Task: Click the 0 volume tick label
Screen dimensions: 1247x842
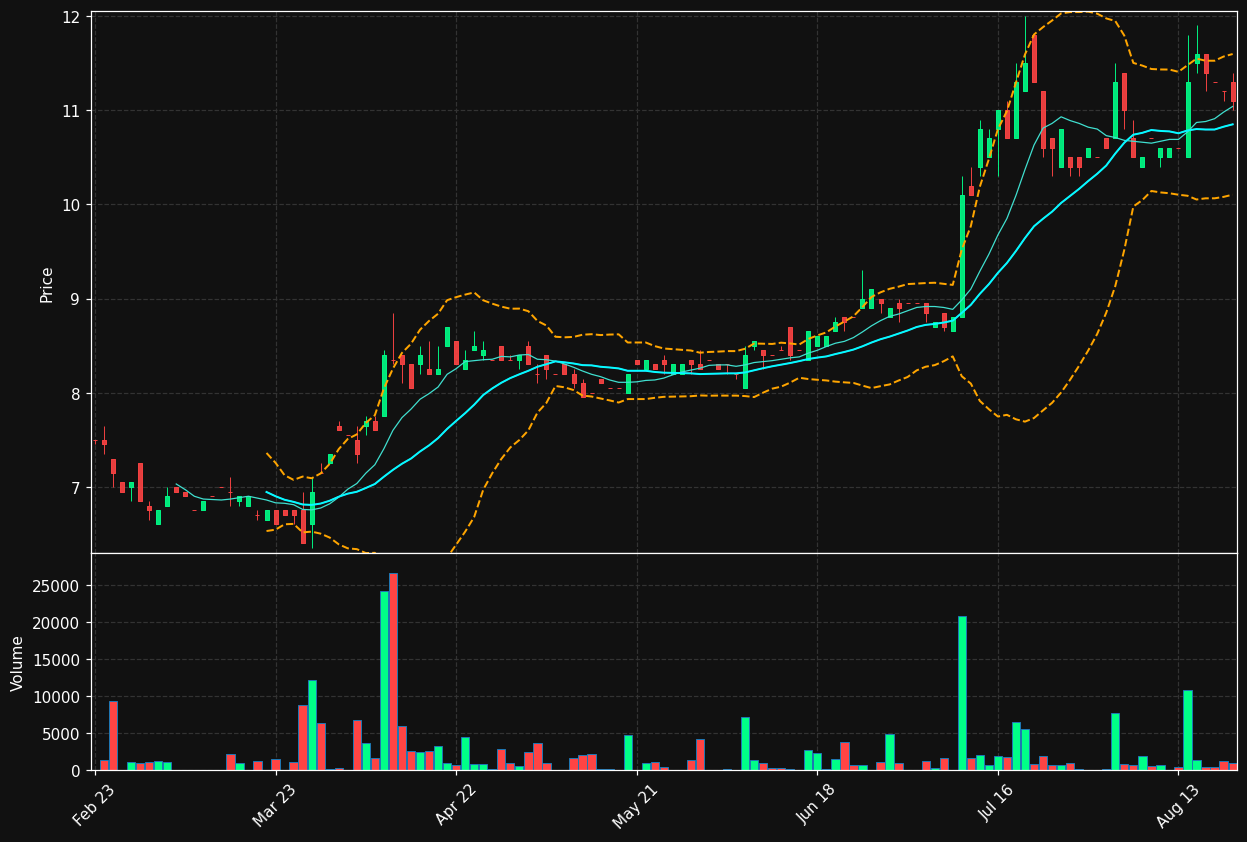Action: (x=76, y=771)
